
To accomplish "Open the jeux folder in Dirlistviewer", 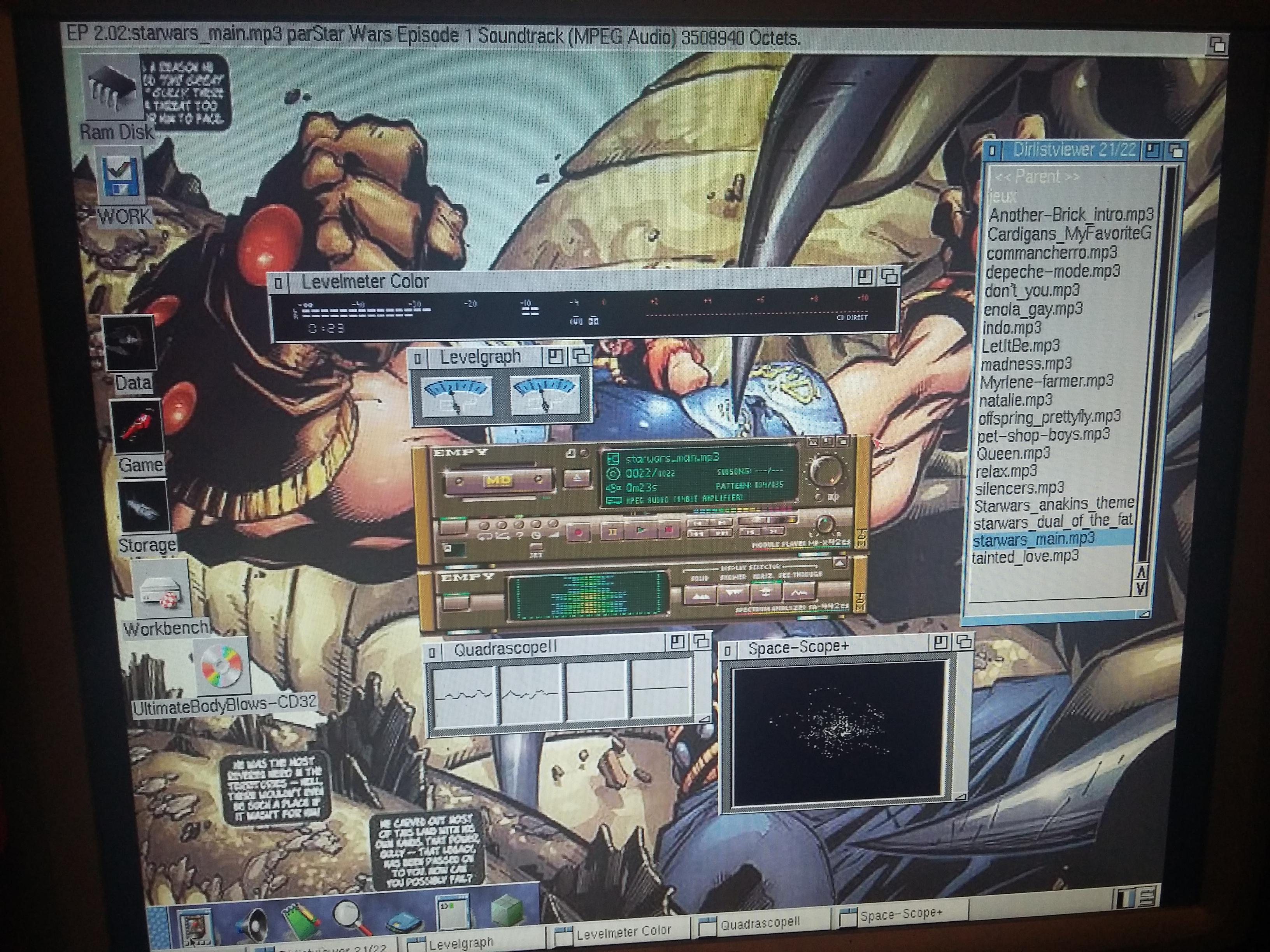I will (1003, 196).
